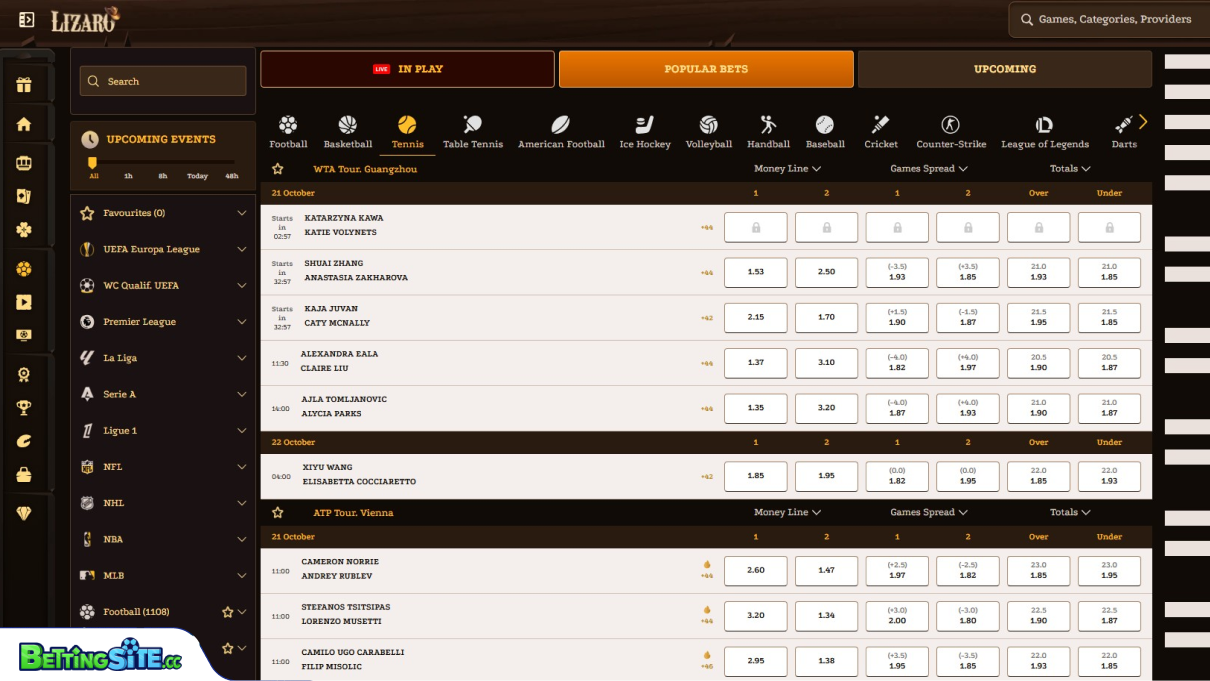Viewport: 1210px width, 681px height.
Task: Open the Money Line dropdown
Action: click(787, 169)
